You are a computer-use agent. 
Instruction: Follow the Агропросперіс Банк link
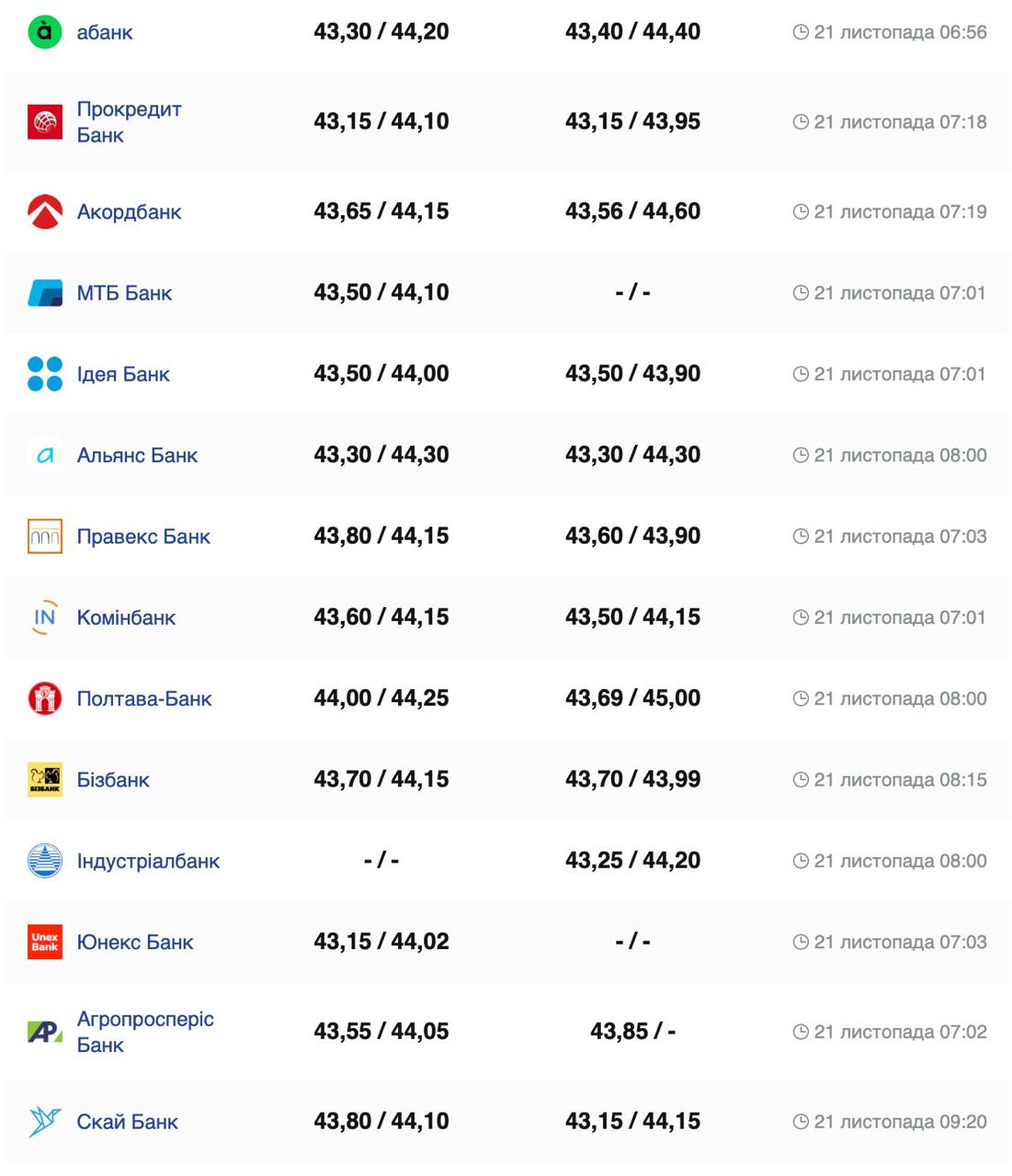(x=144, y=1032)
